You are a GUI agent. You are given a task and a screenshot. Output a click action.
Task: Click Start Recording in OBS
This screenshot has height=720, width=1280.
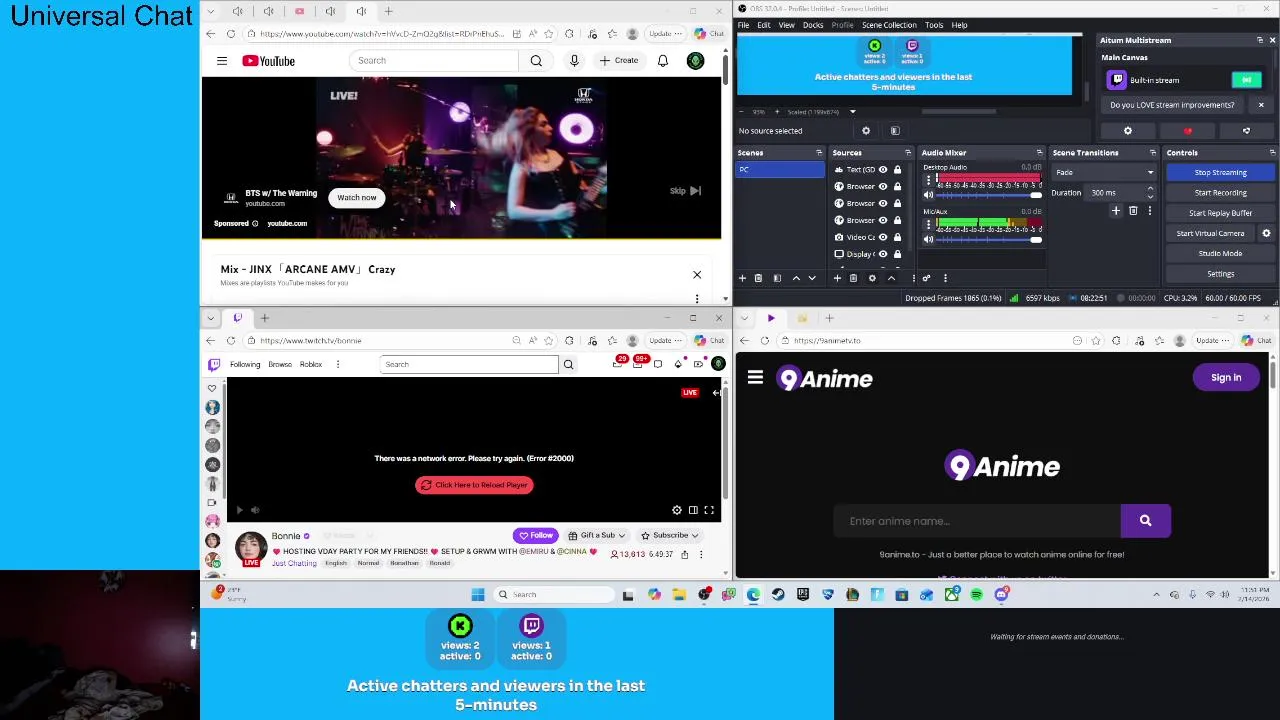(1220, 192)
